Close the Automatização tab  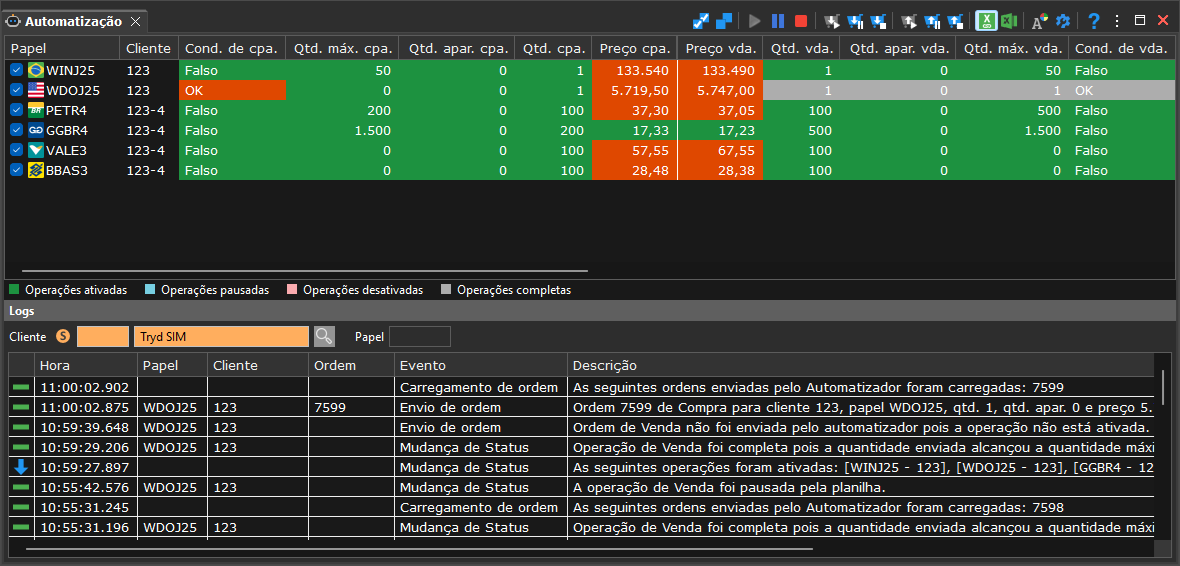coord(135,21)
